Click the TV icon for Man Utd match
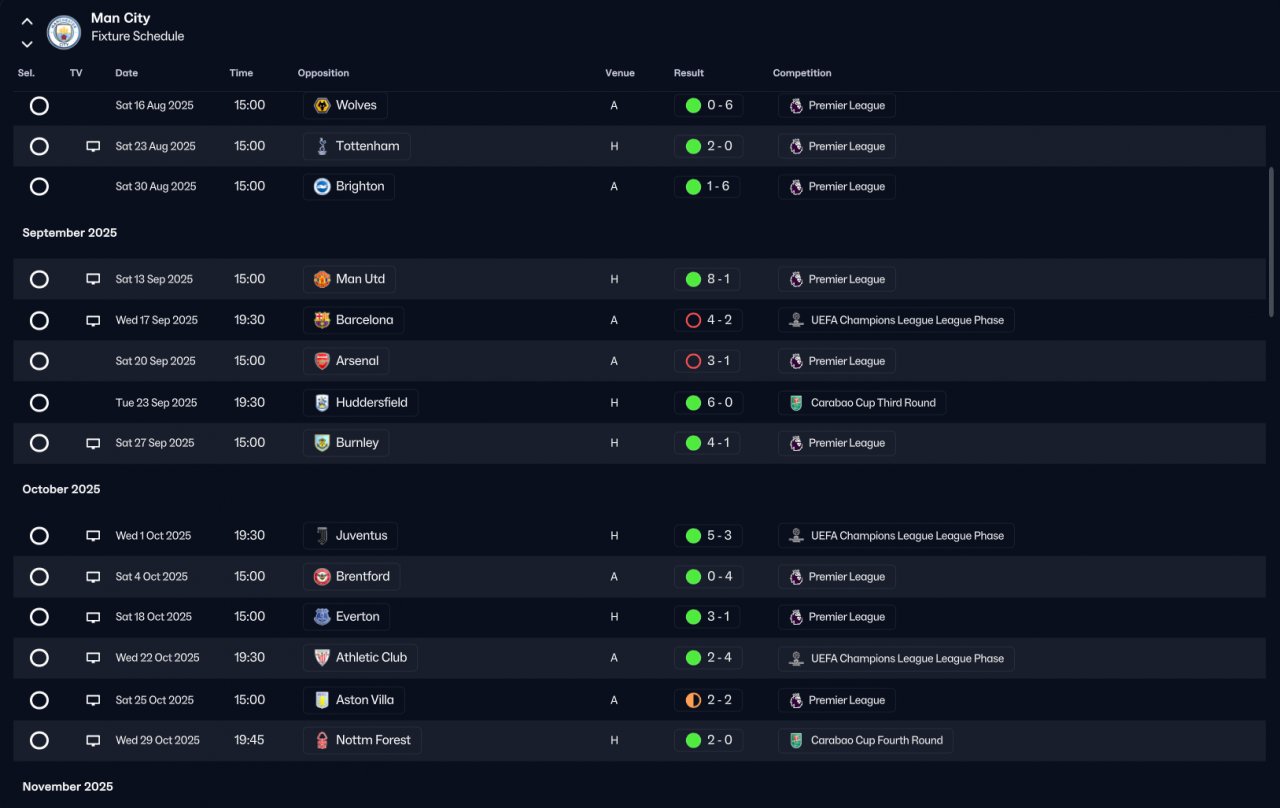 coord(93,279)
